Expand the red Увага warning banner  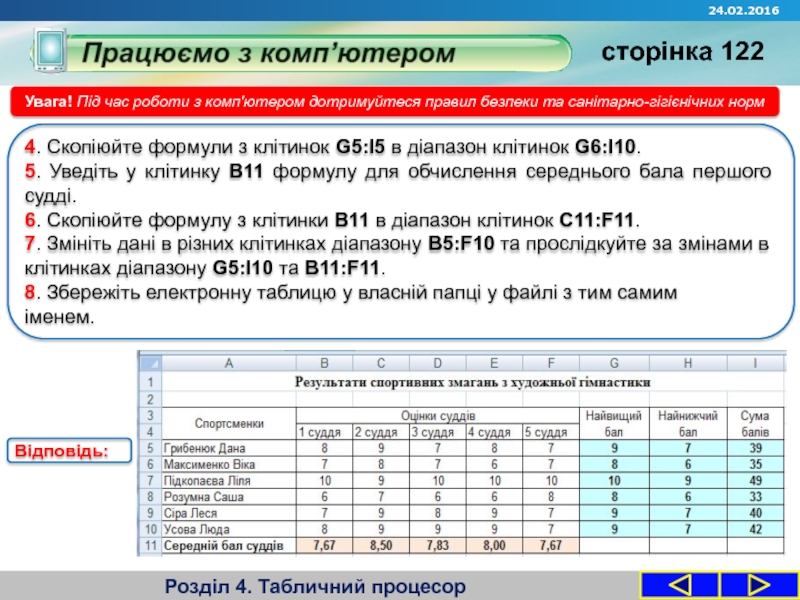(400, 100)
